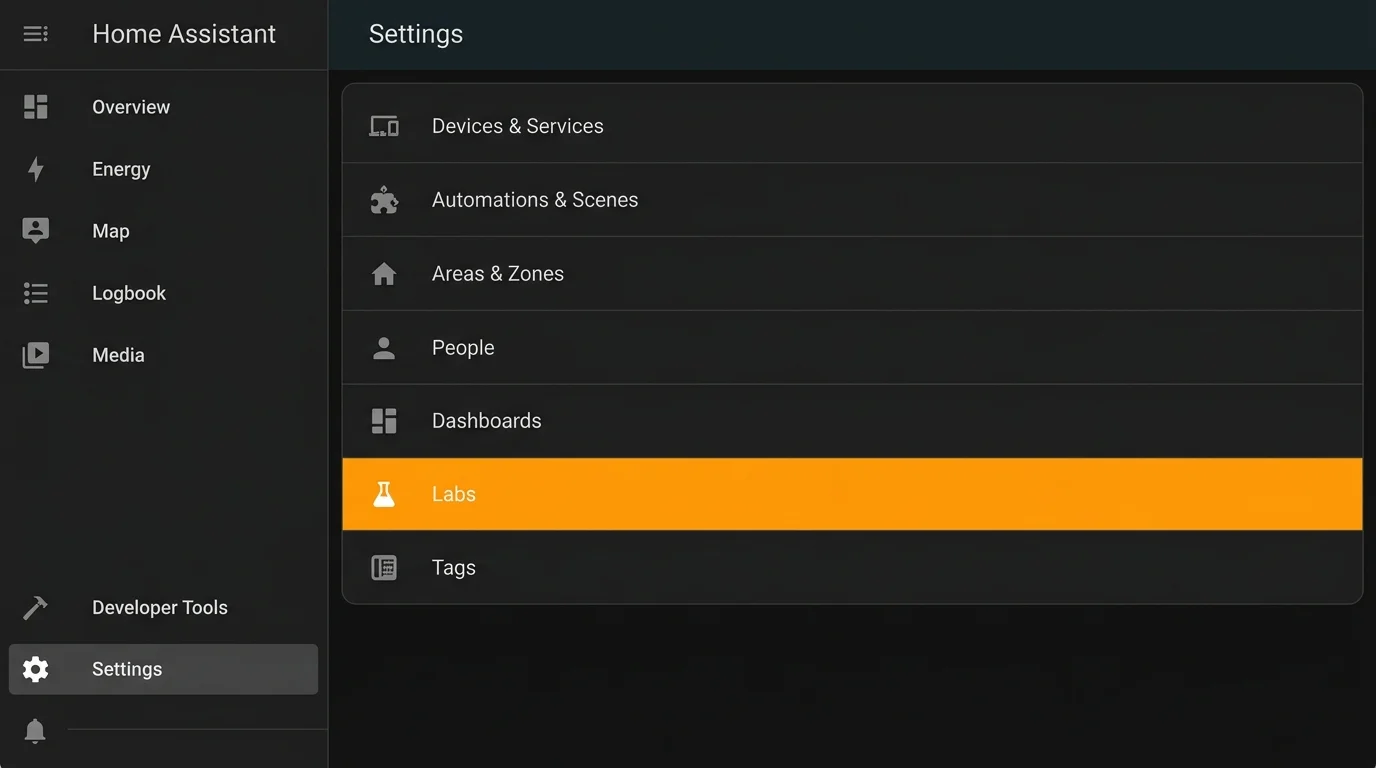The image size is (1376, 768).
Task: Open the Overview page
Action: click(131, 107)
